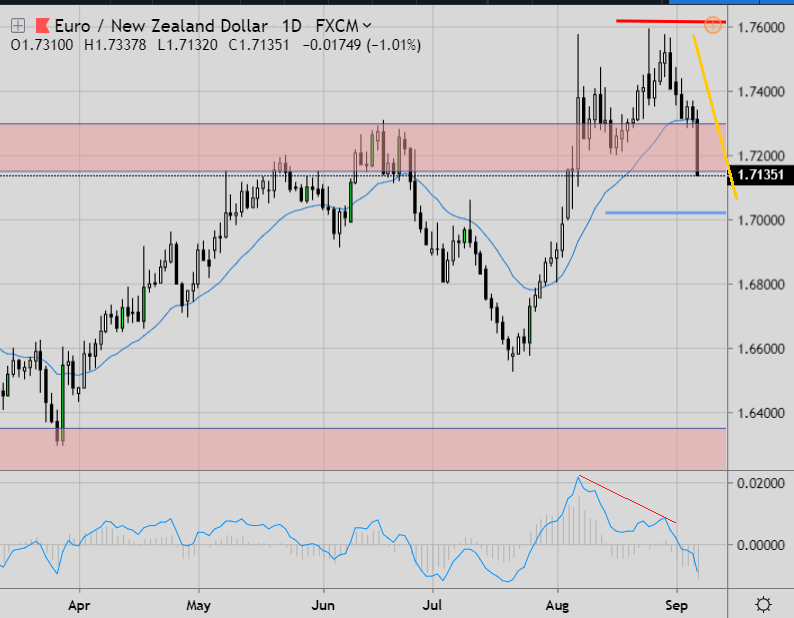Expand the FXCM dropdown chevron
This screenshot has width=794, height=618.
(367, 25)
